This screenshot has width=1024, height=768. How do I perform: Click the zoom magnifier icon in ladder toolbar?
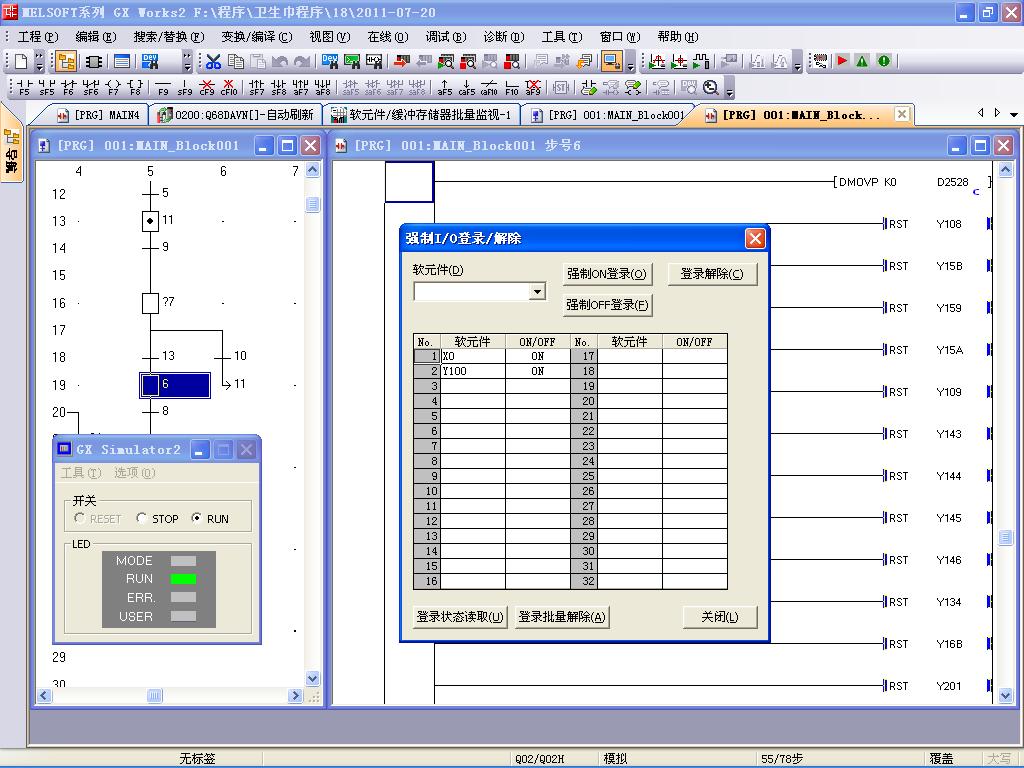(x=711, y=88)
